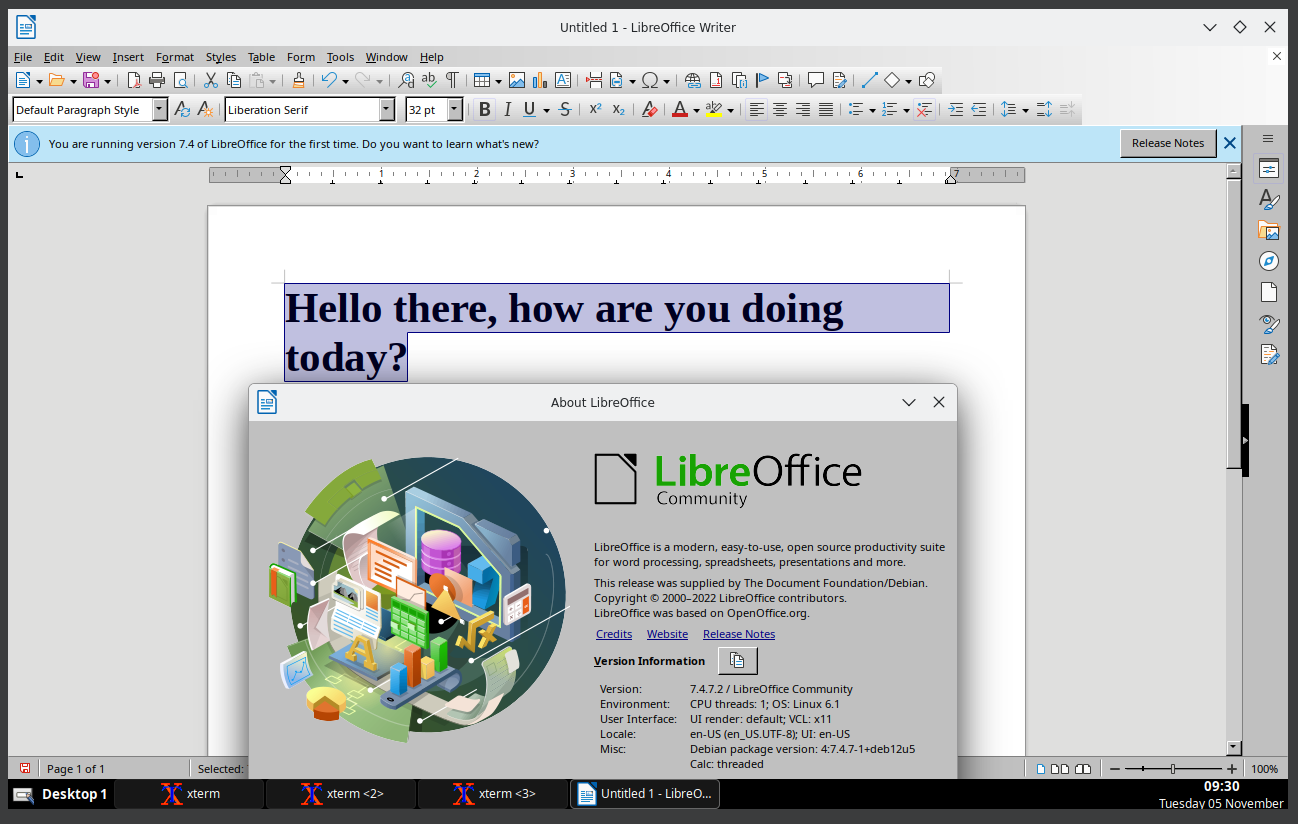Viewport: 1298px width, 824px height.
Task: Click the Print document icon
Action: [x=157, y=80]
